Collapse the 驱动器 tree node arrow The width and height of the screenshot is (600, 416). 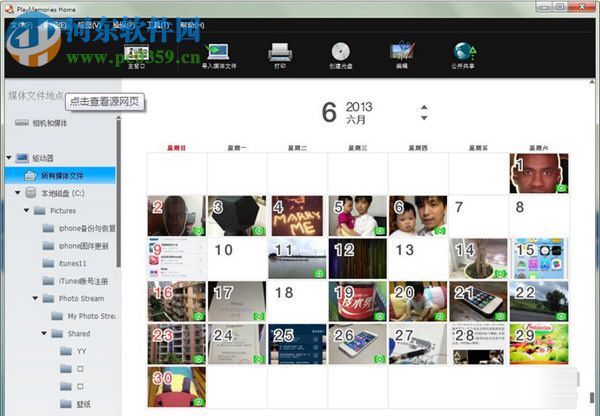click(x=9, y=158)
